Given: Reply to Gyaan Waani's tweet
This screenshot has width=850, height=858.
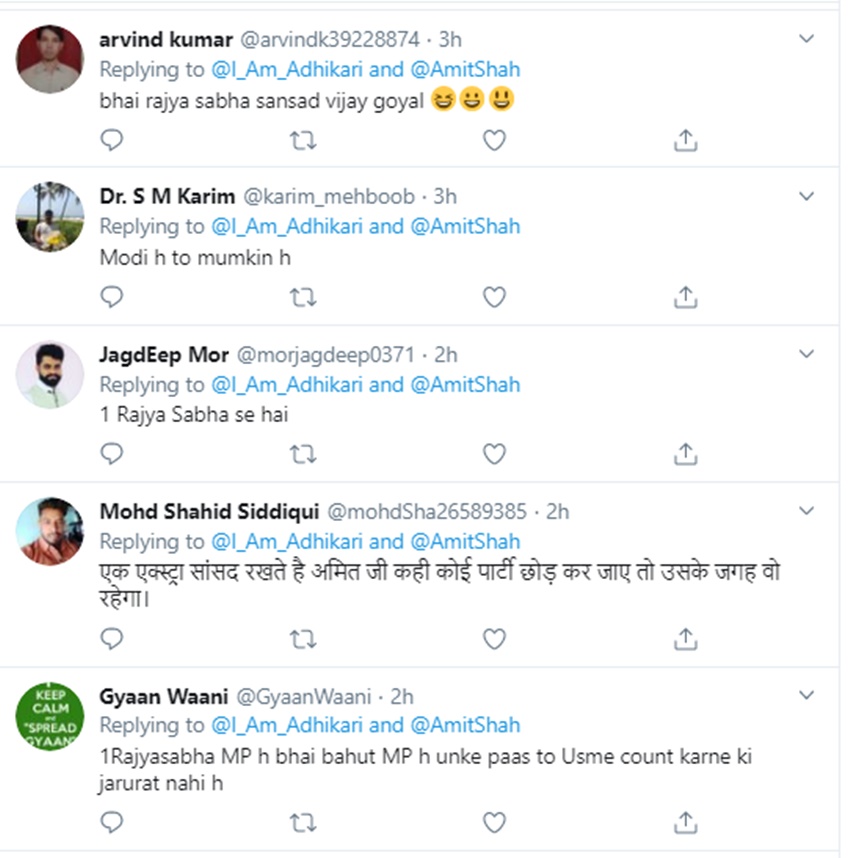Looking at the screenshot, I should (x=113, y=822).
